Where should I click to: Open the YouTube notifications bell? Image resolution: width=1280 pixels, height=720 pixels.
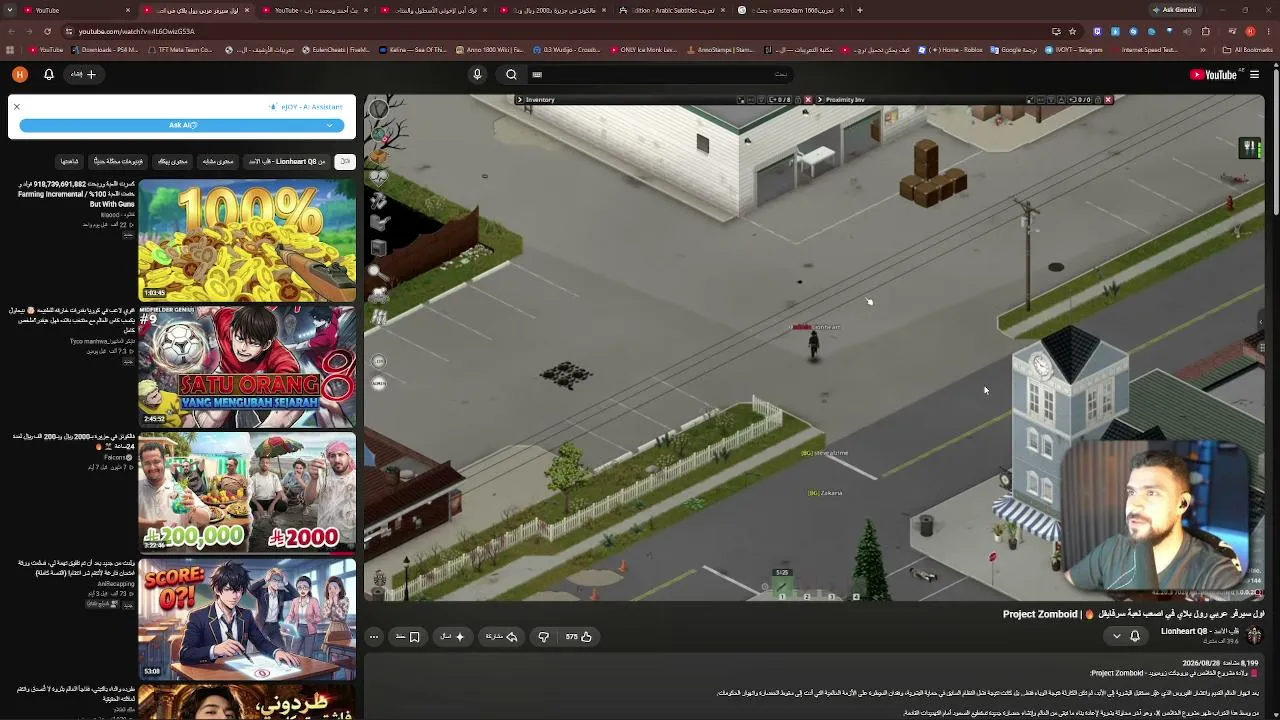48,74
